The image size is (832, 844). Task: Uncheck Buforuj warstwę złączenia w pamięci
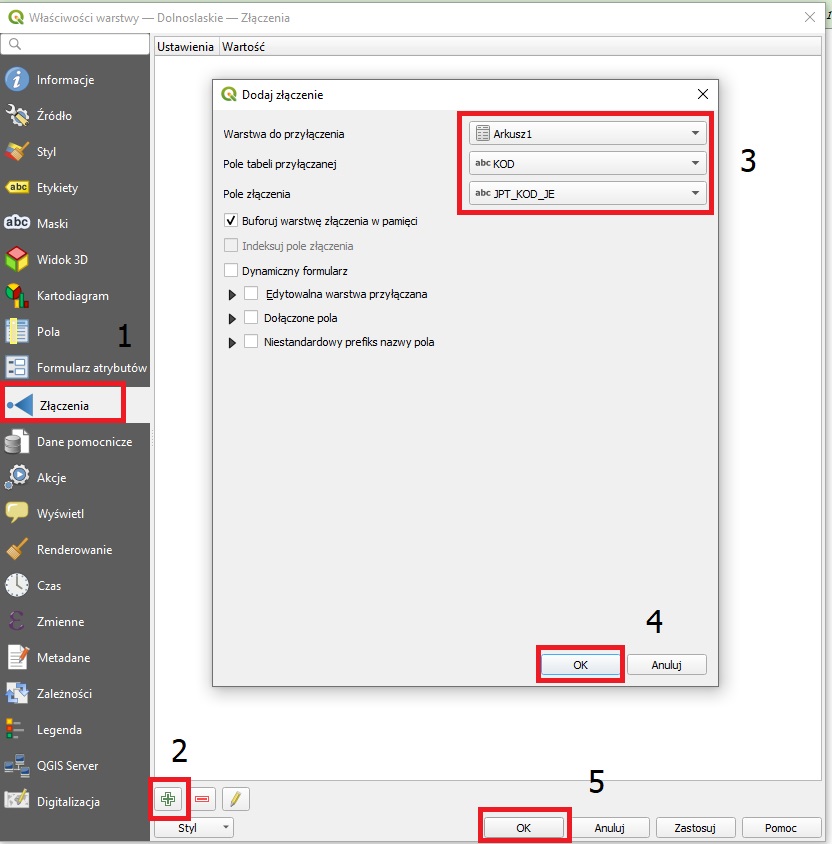(232, 221)
